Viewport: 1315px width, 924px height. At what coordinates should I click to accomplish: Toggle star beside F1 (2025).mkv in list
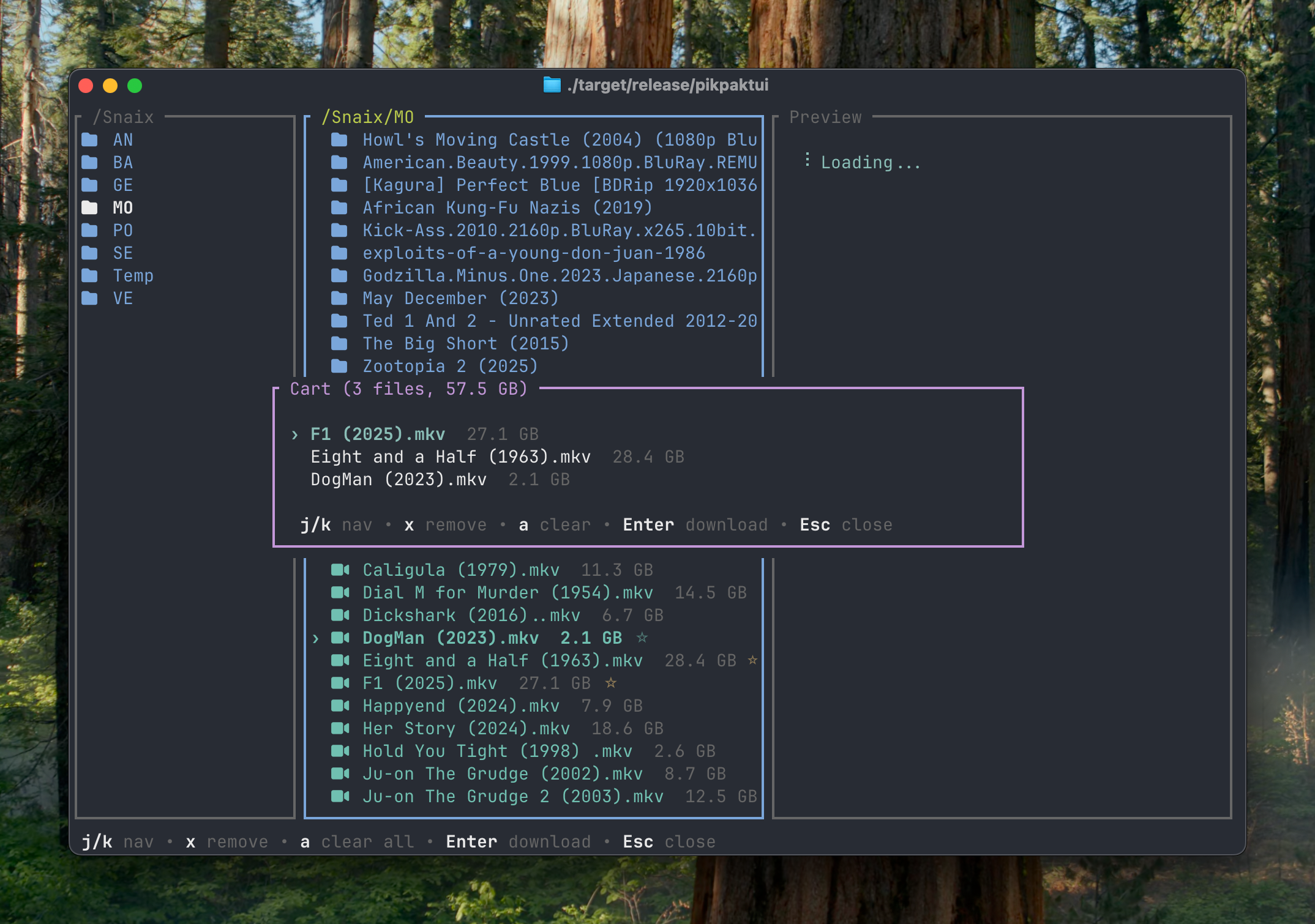(x=611, y=683)
